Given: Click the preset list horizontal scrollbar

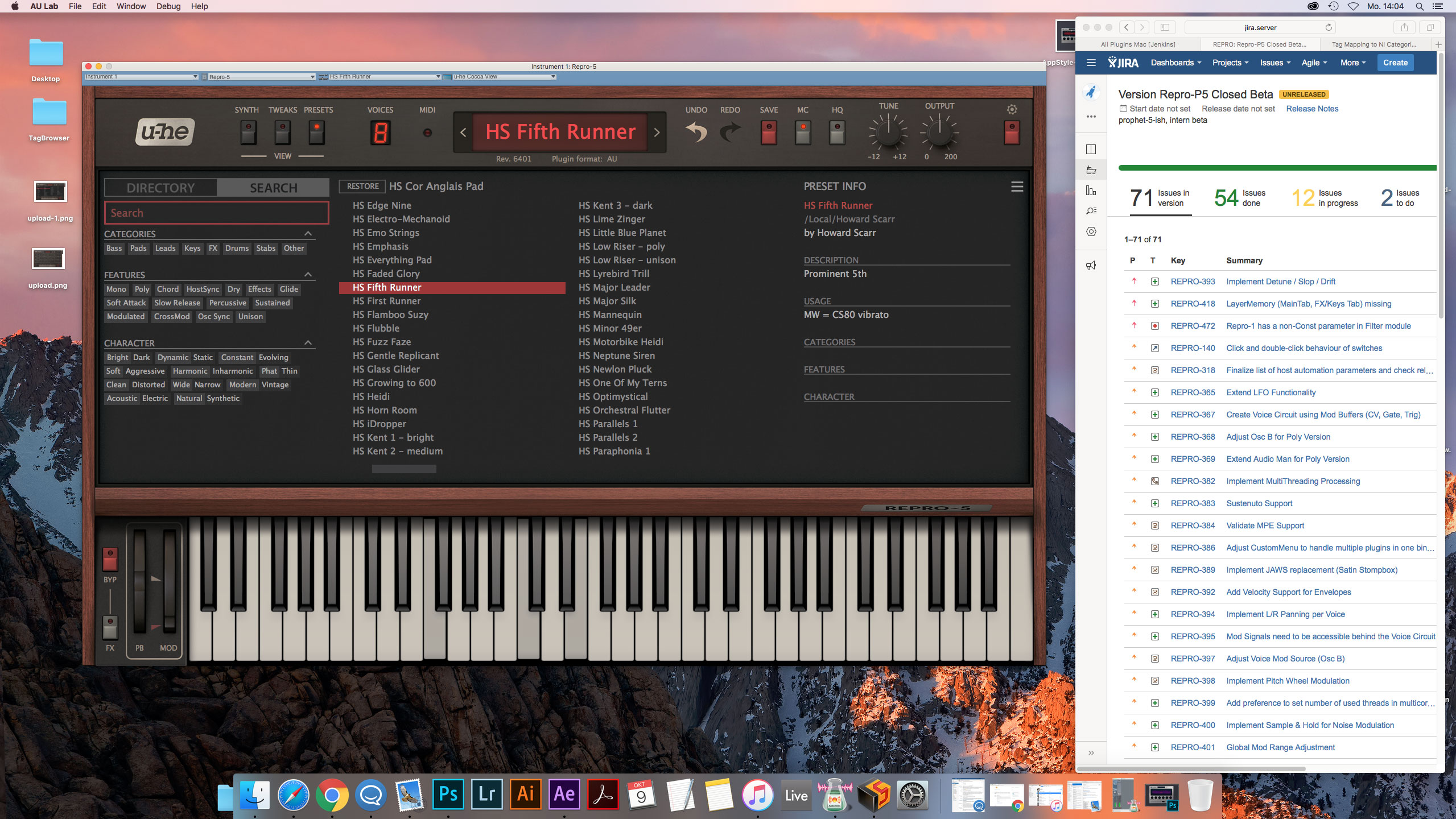Looking at the screenshot, I should tap(404, 469).
